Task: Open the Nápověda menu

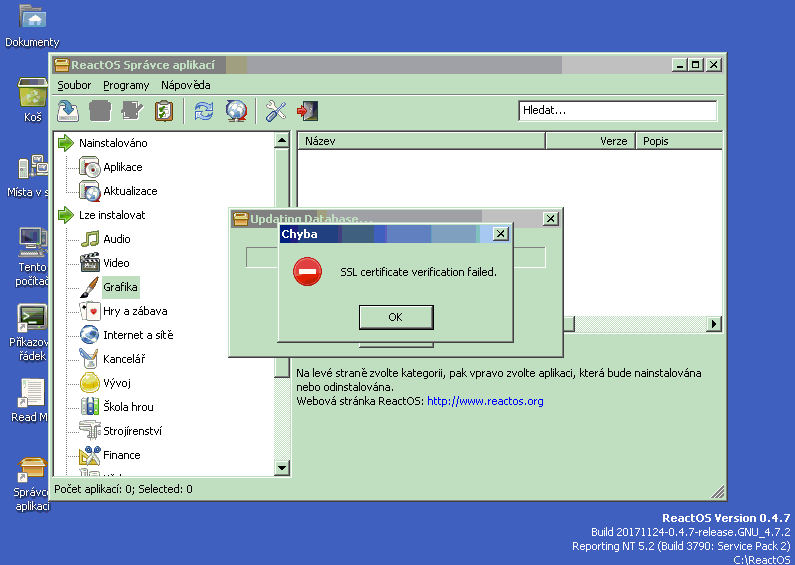Action: (x=186, y=85)
